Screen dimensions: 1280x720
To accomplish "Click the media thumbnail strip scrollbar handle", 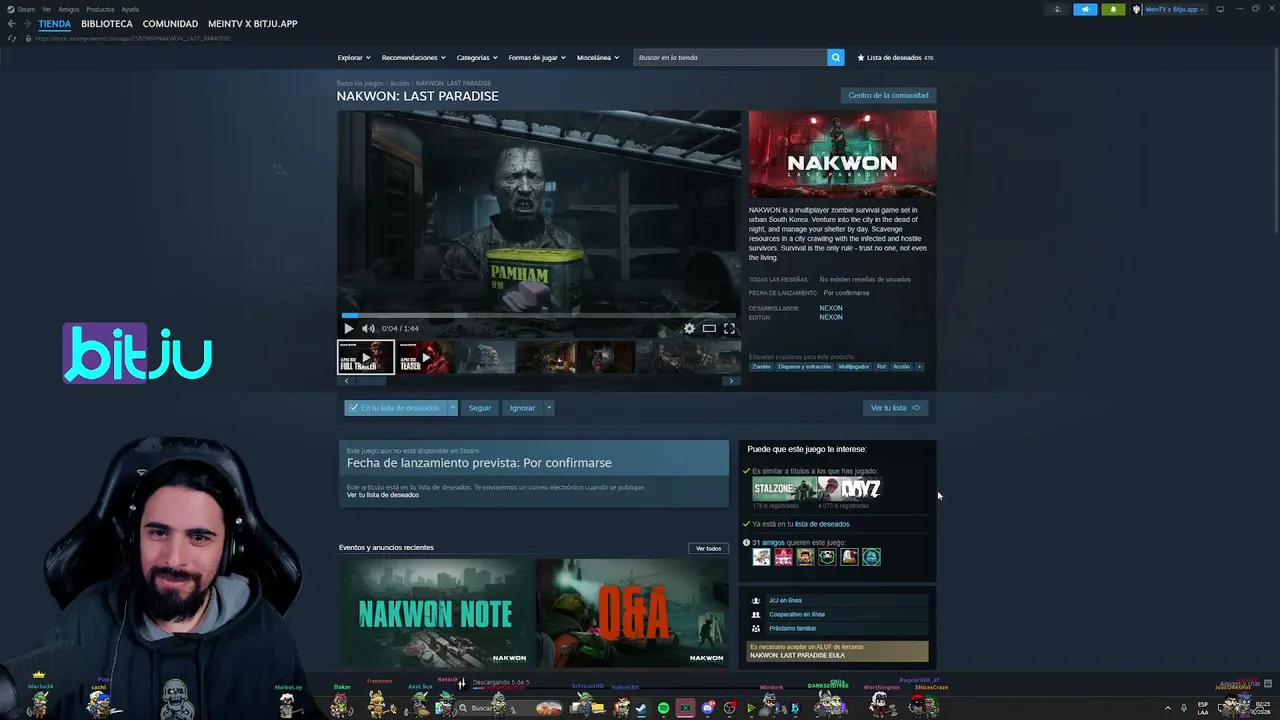I will coord(371,381).
